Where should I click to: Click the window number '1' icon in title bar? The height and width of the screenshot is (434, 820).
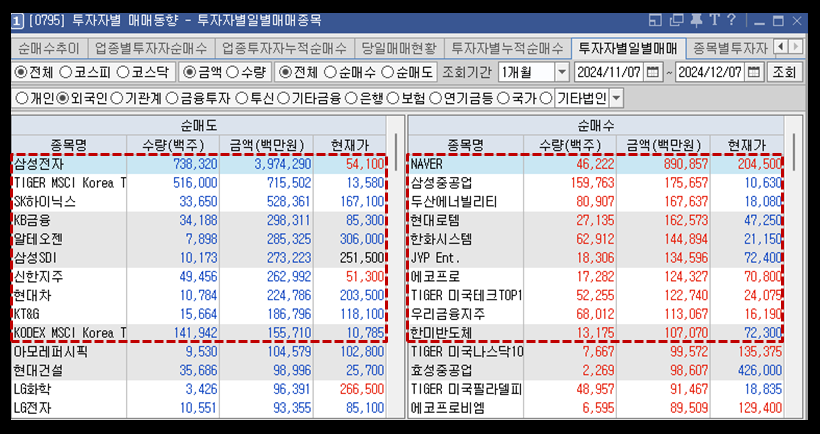(x=17, y=21)
